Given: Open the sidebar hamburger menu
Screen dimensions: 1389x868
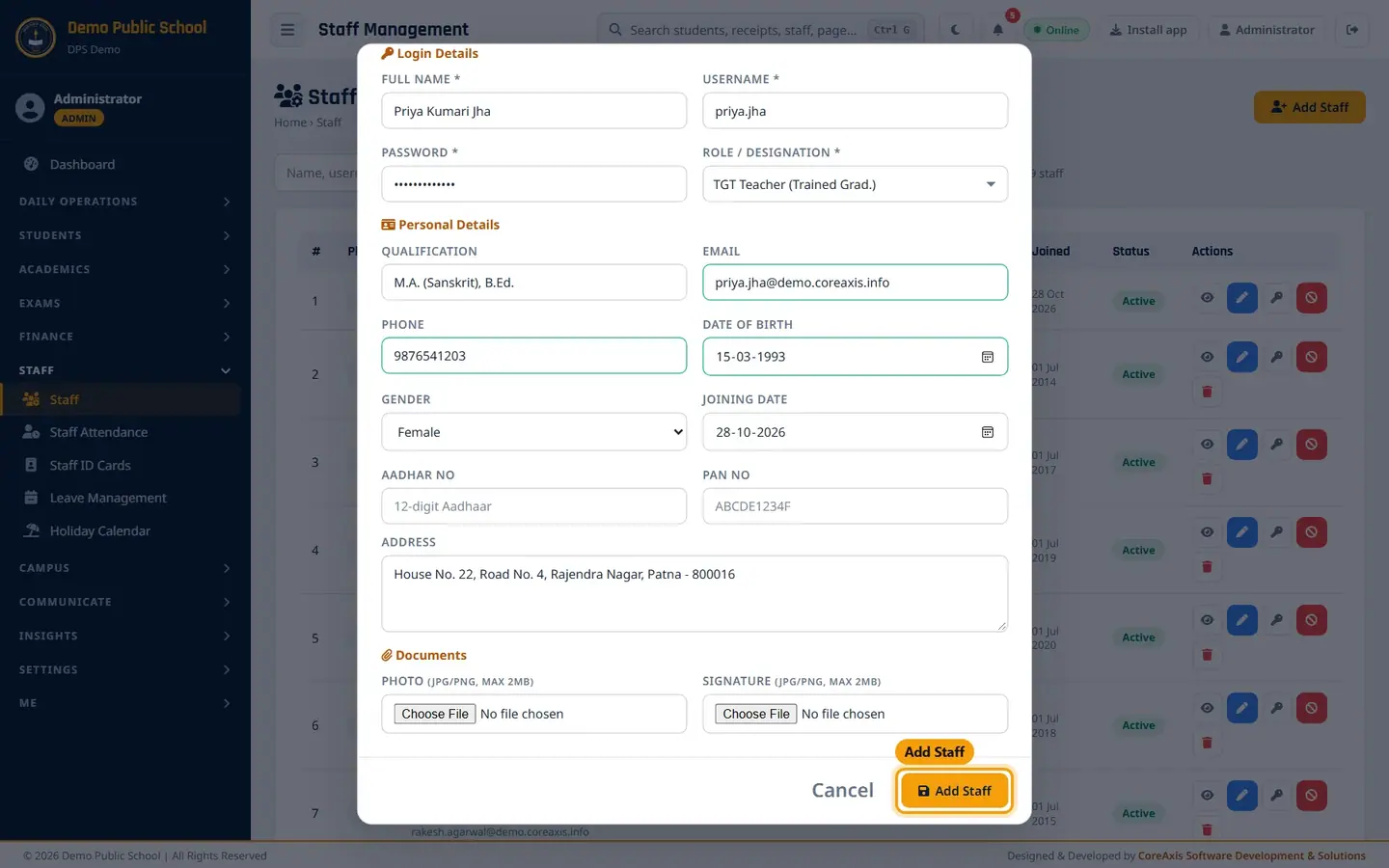Looking at the screenshot, I should tap(287, 30).
